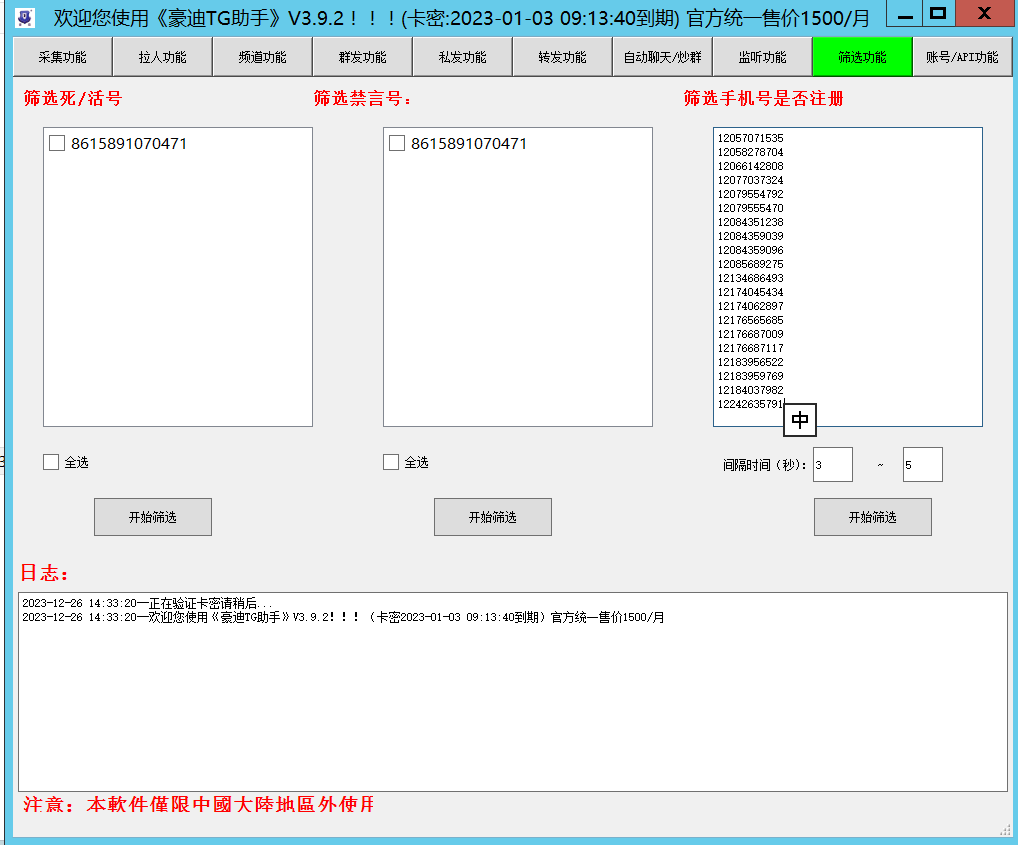
Task: Click the 中 input method indicator
Action: (x=800, y=420)
